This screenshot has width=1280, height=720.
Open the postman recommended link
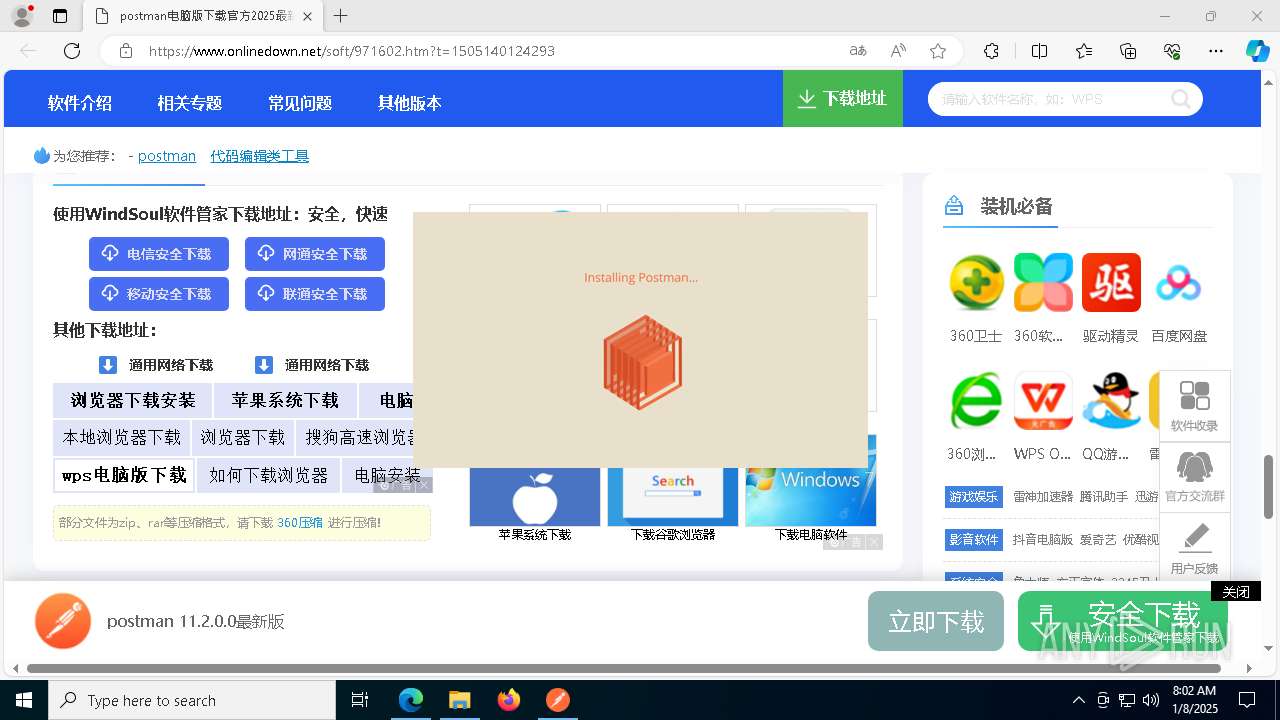(167, 156)
